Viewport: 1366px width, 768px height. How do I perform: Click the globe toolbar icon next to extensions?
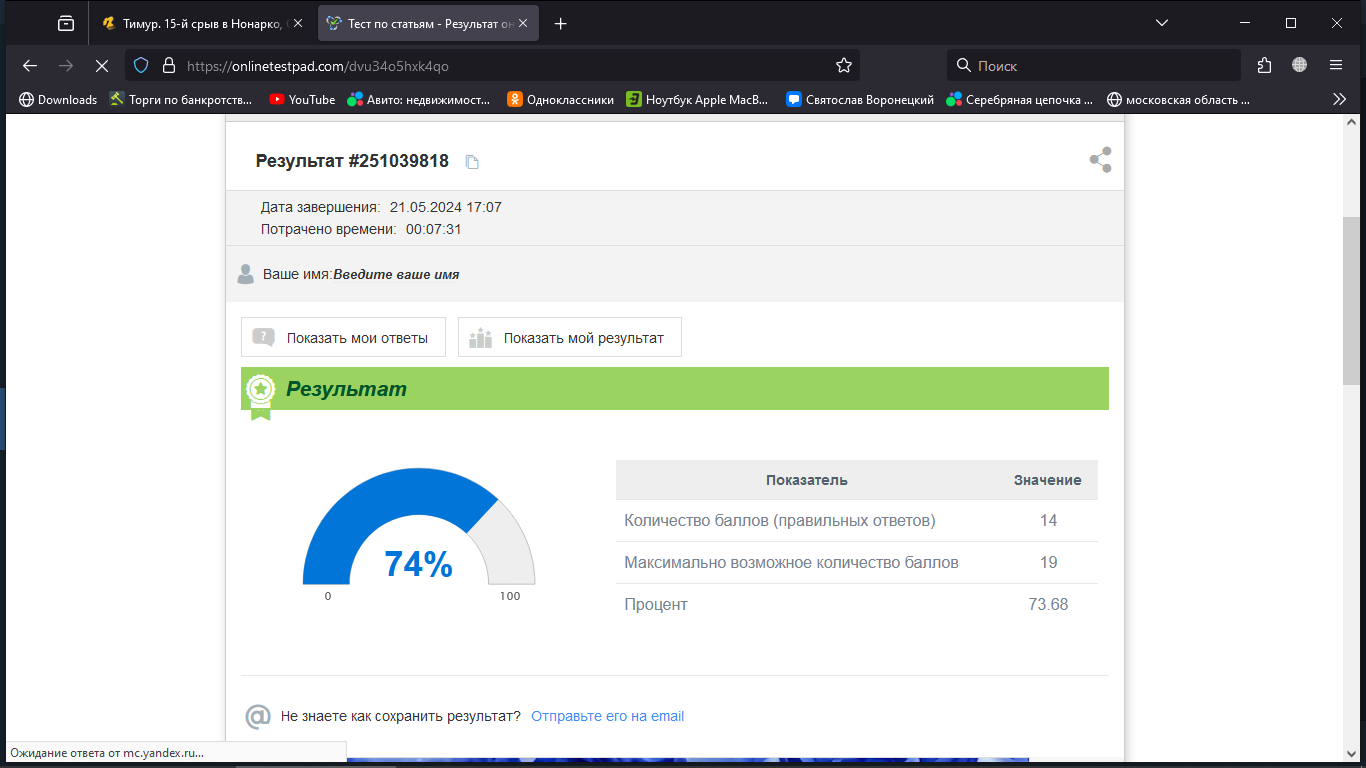[1299, 65]
